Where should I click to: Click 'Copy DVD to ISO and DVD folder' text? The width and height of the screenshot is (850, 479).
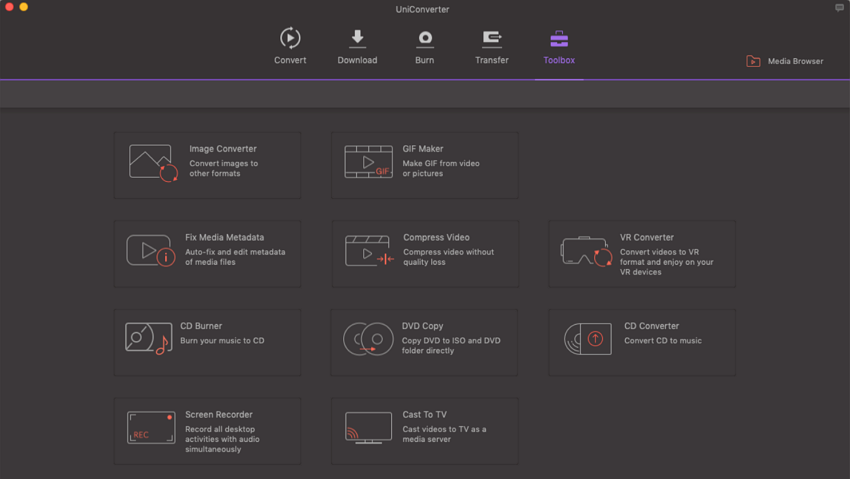pyautogui.click(x=451, y=346)
